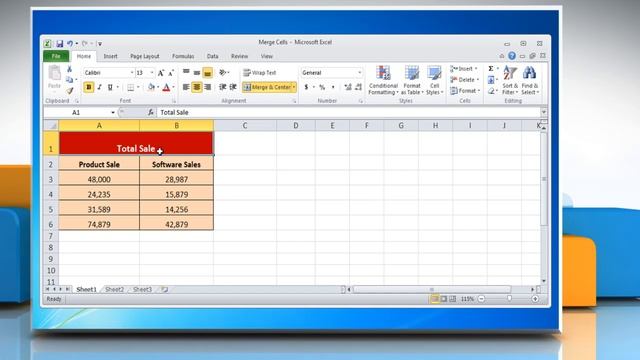Click the Undo arrow icon
This screenshot has height=360, width=640.
click(70, 43)
